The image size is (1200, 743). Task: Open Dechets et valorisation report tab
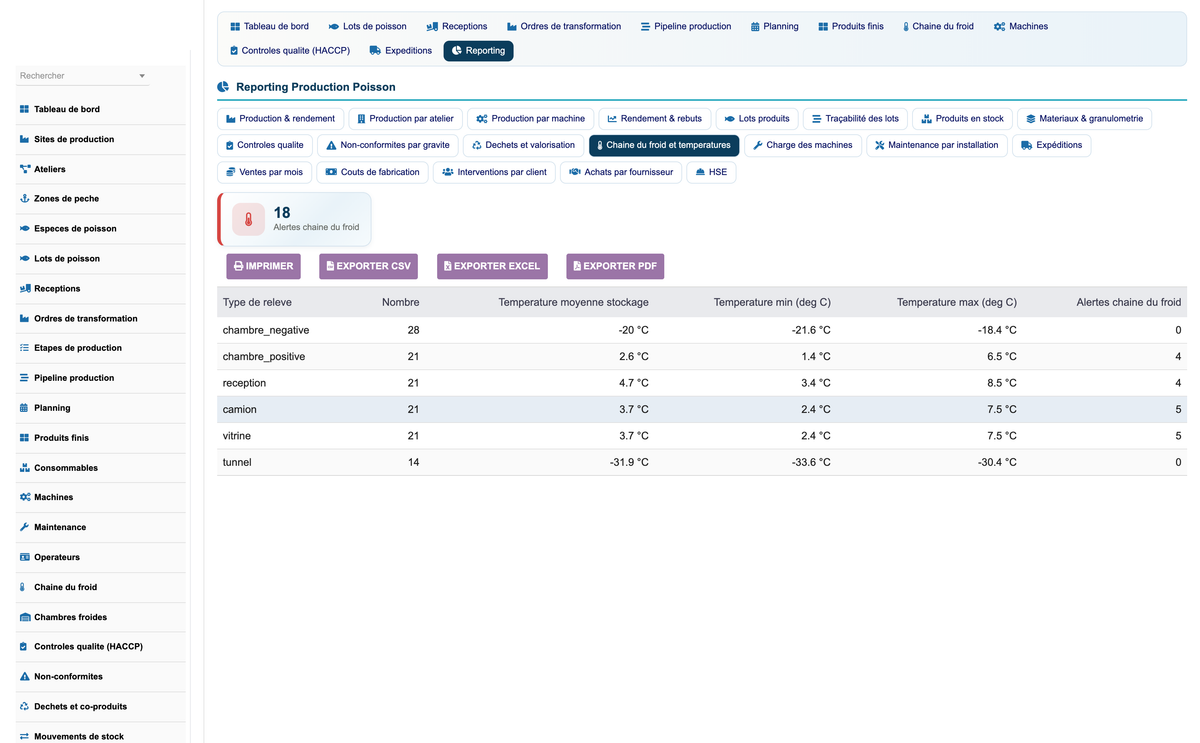click(525, 145)
